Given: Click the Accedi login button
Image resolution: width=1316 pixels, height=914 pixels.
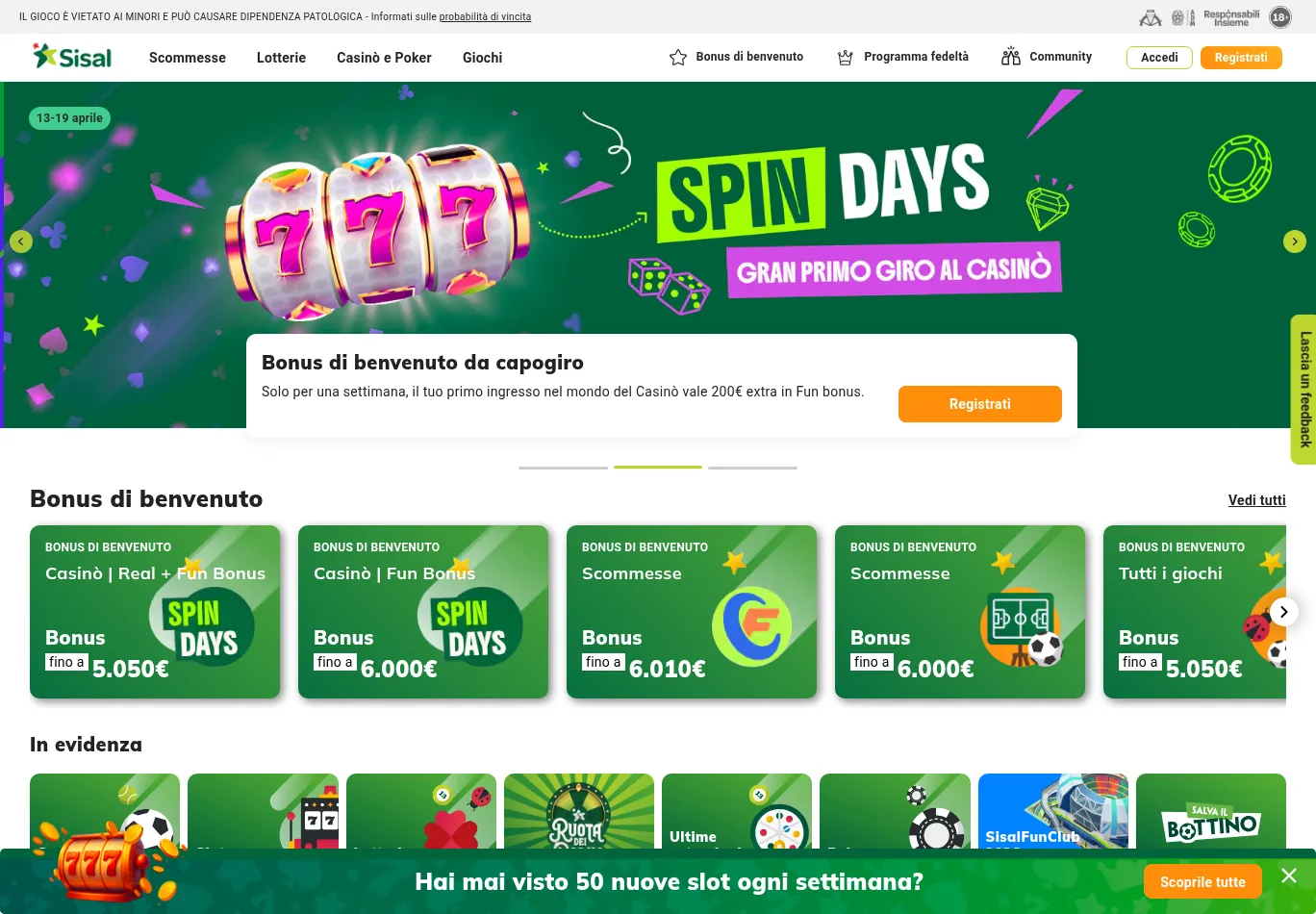Looking at the screenshot, I should point(1159,58).
